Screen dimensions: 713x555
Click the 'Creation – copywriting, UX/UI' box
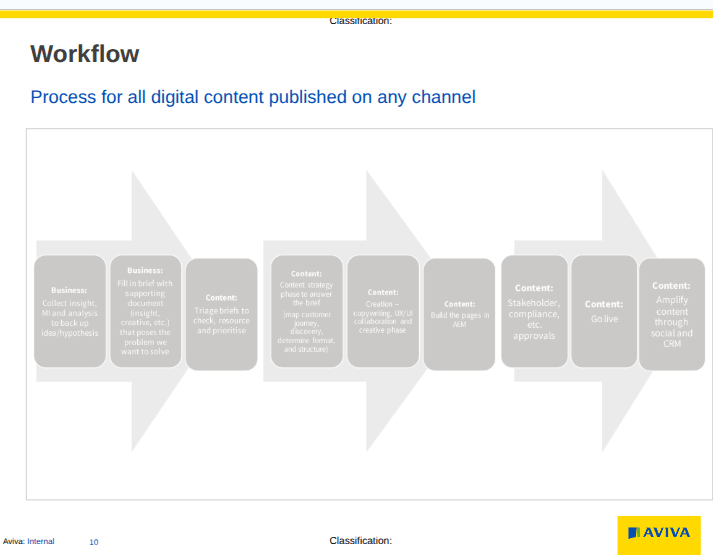click(383, 311)
